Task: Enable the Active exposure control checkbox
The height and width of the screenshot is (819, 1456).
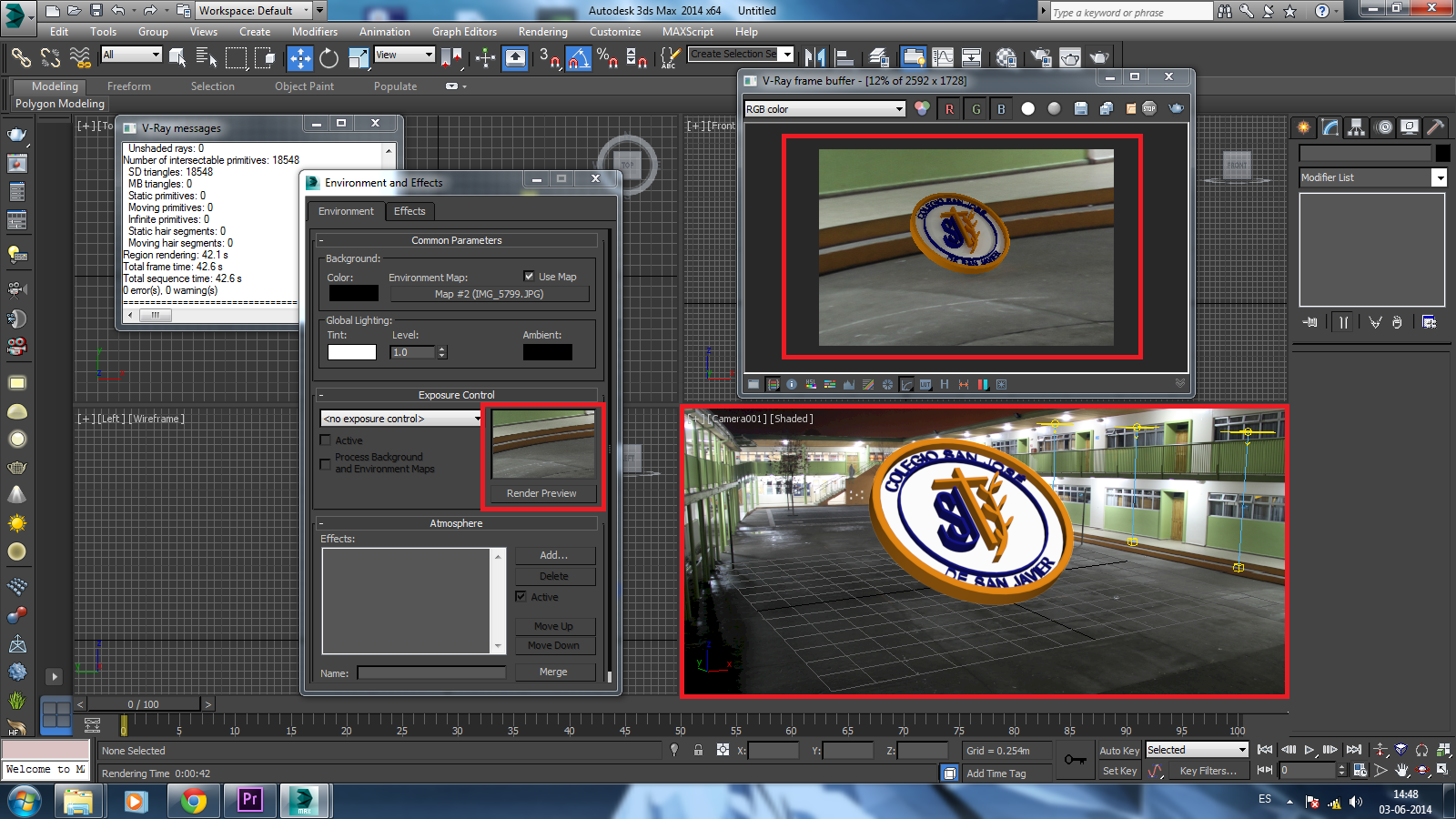Action: (x=325, y=440)
